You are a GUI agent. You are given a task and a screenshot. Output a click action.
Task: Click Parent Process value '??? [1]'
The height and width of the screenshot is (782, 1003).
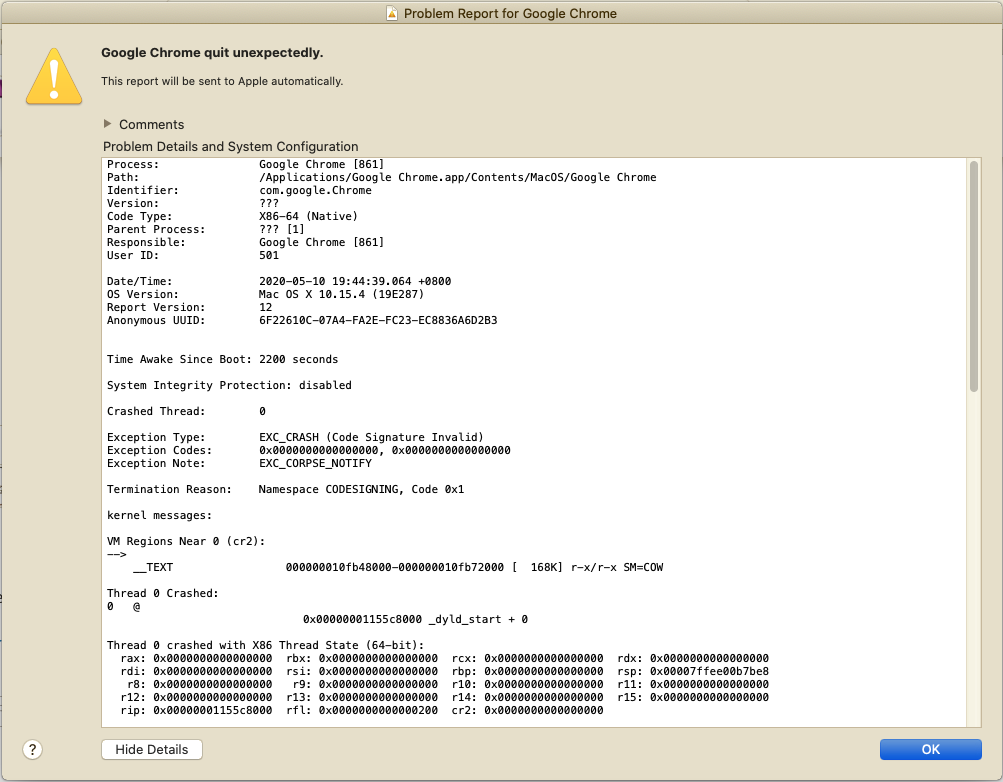[281, 230]
